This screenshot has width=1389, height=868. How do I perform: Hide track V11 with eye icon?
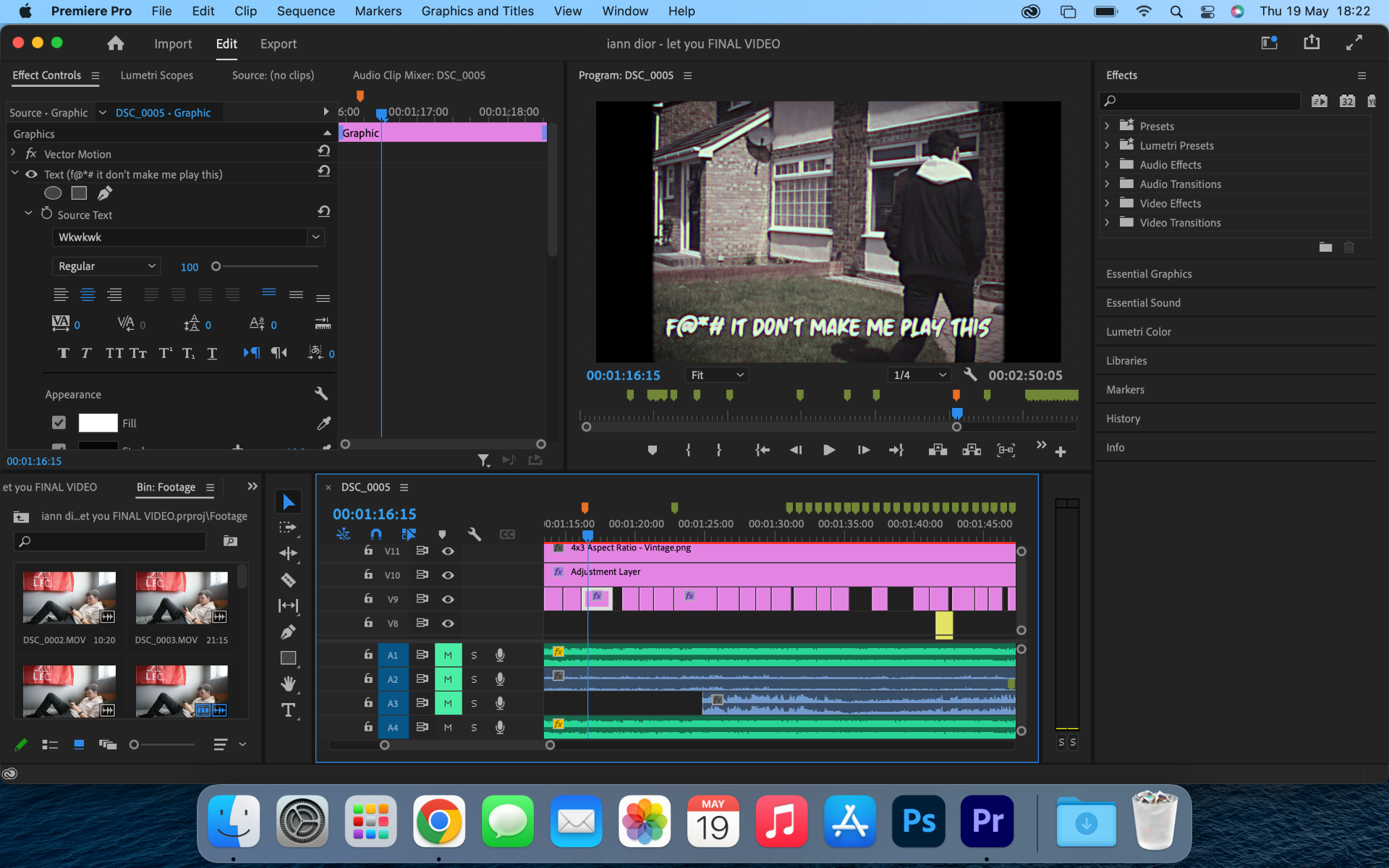point(448,551)
